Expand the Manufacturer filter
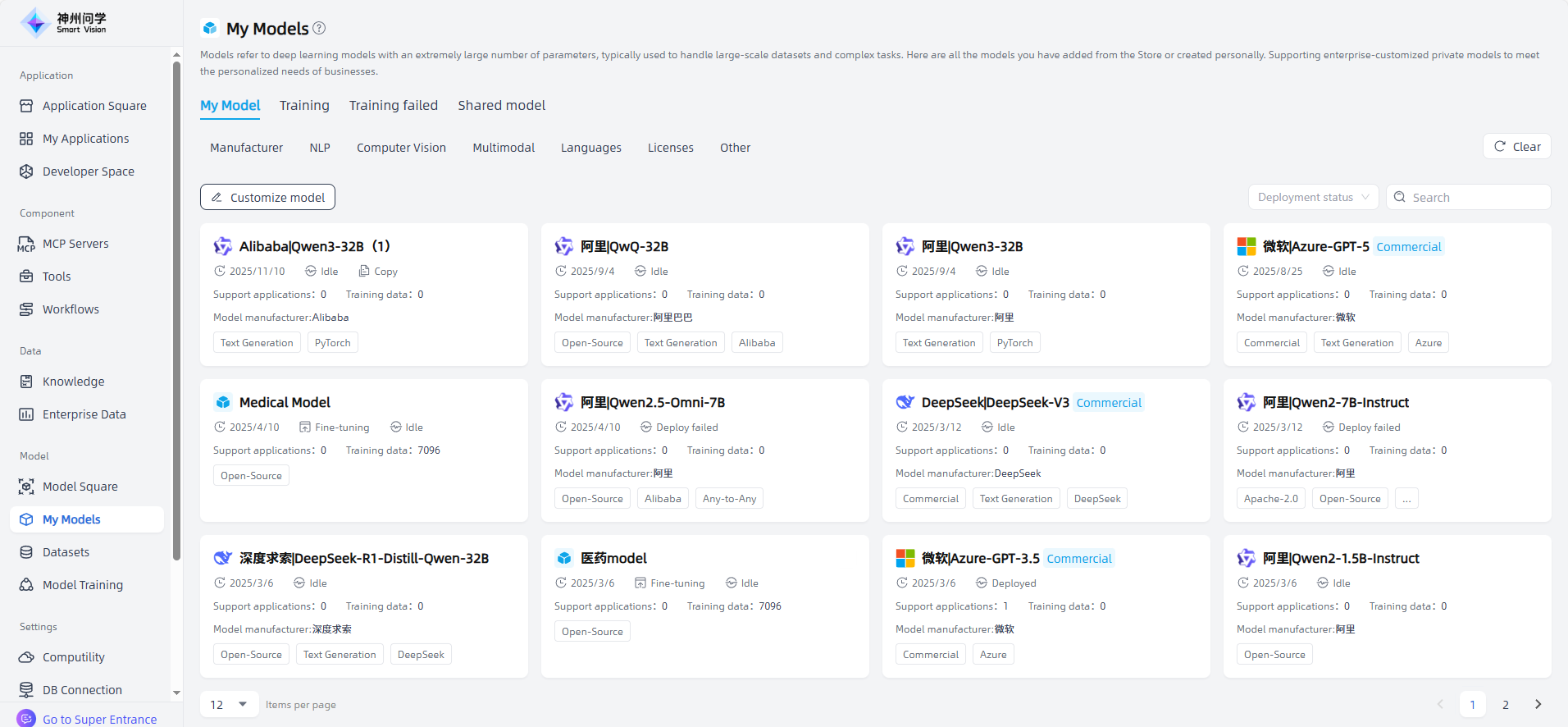This screenshot has height=727, width=1568. pos(246,148)
